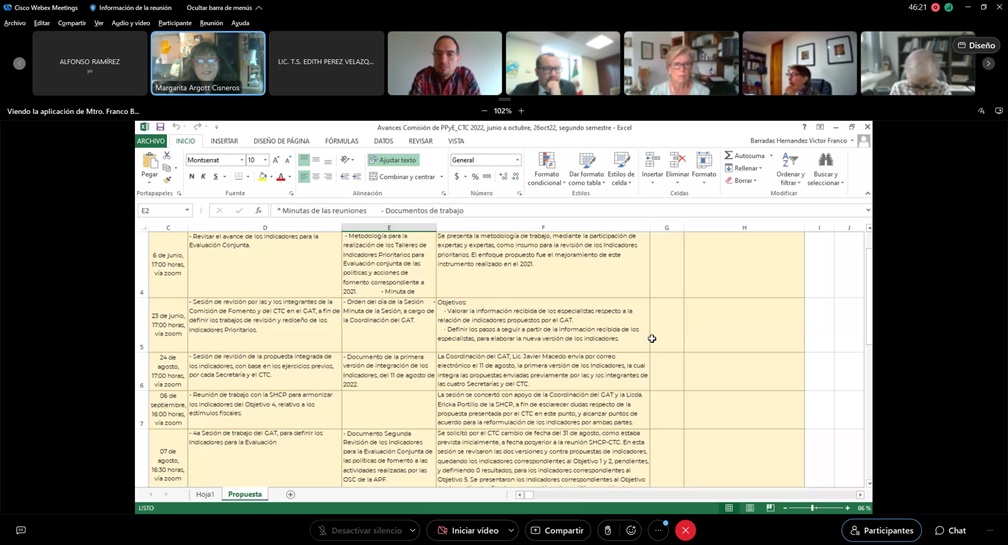This screenshot has height=545, width=1008.
Task: Toggle Desactivar silencio microphone button
Action: pos(359,530)
